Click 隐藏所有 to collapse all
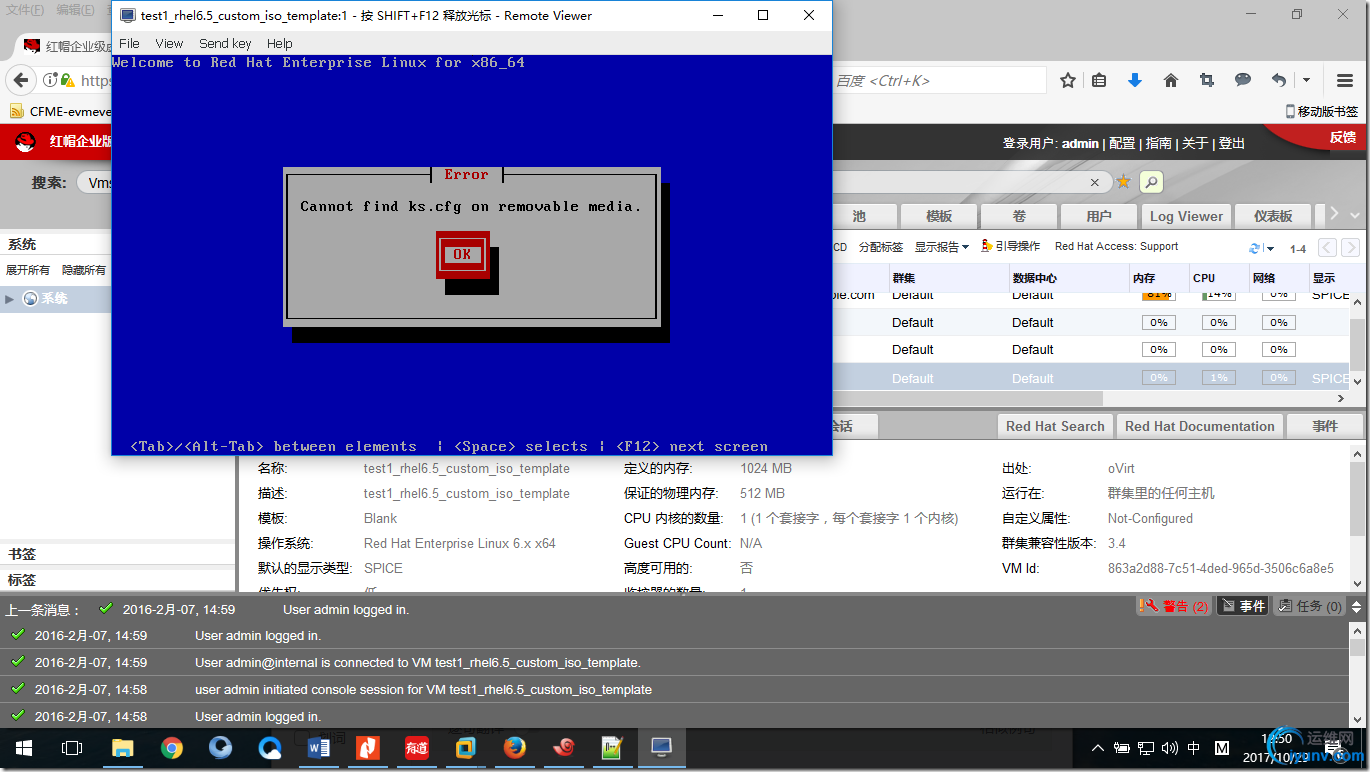 pyautogui.click(x=84, y=270)
